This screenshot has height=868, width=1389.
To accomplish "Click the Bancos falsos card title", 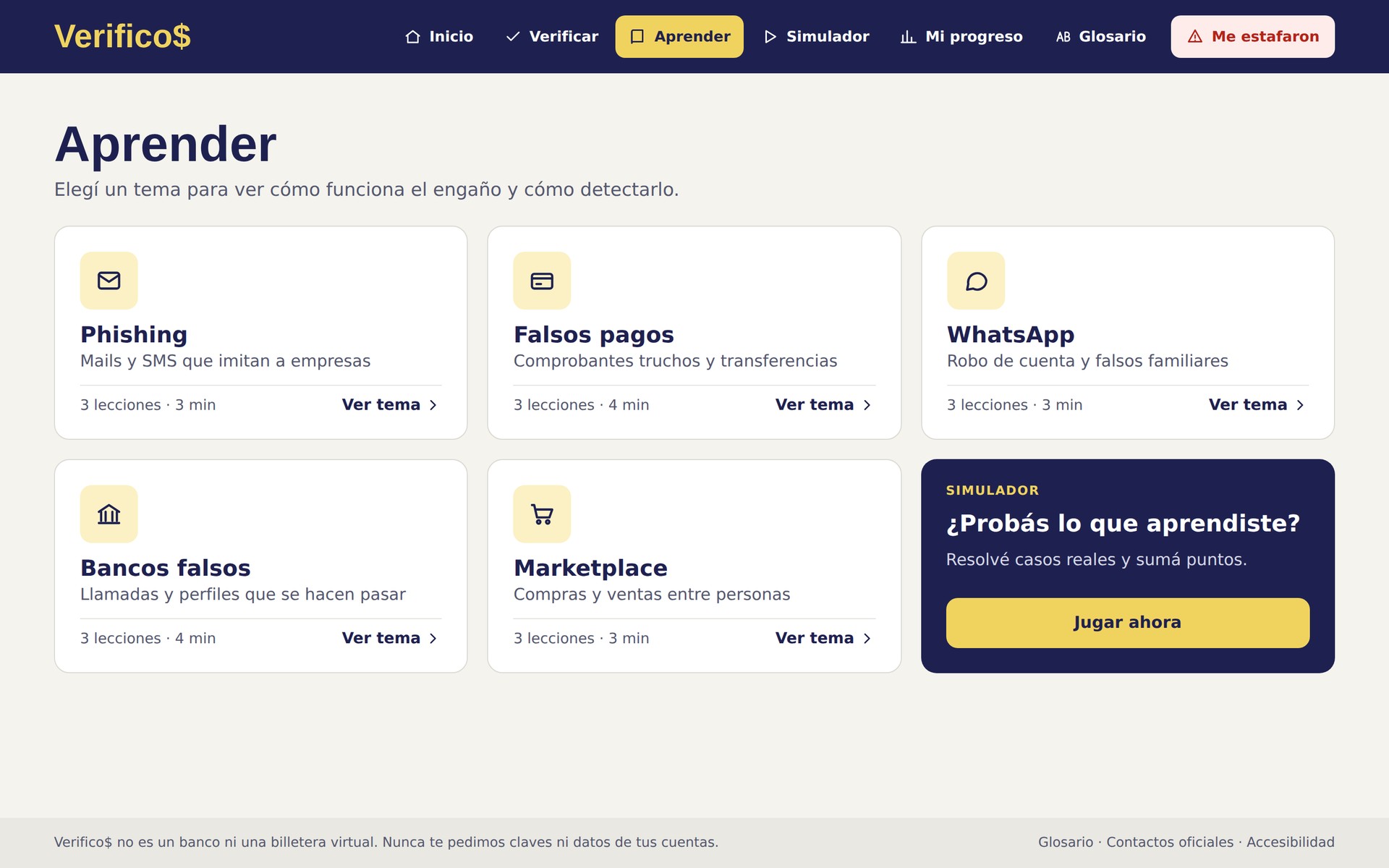I will pyautogui.click(x=166, y=569).
